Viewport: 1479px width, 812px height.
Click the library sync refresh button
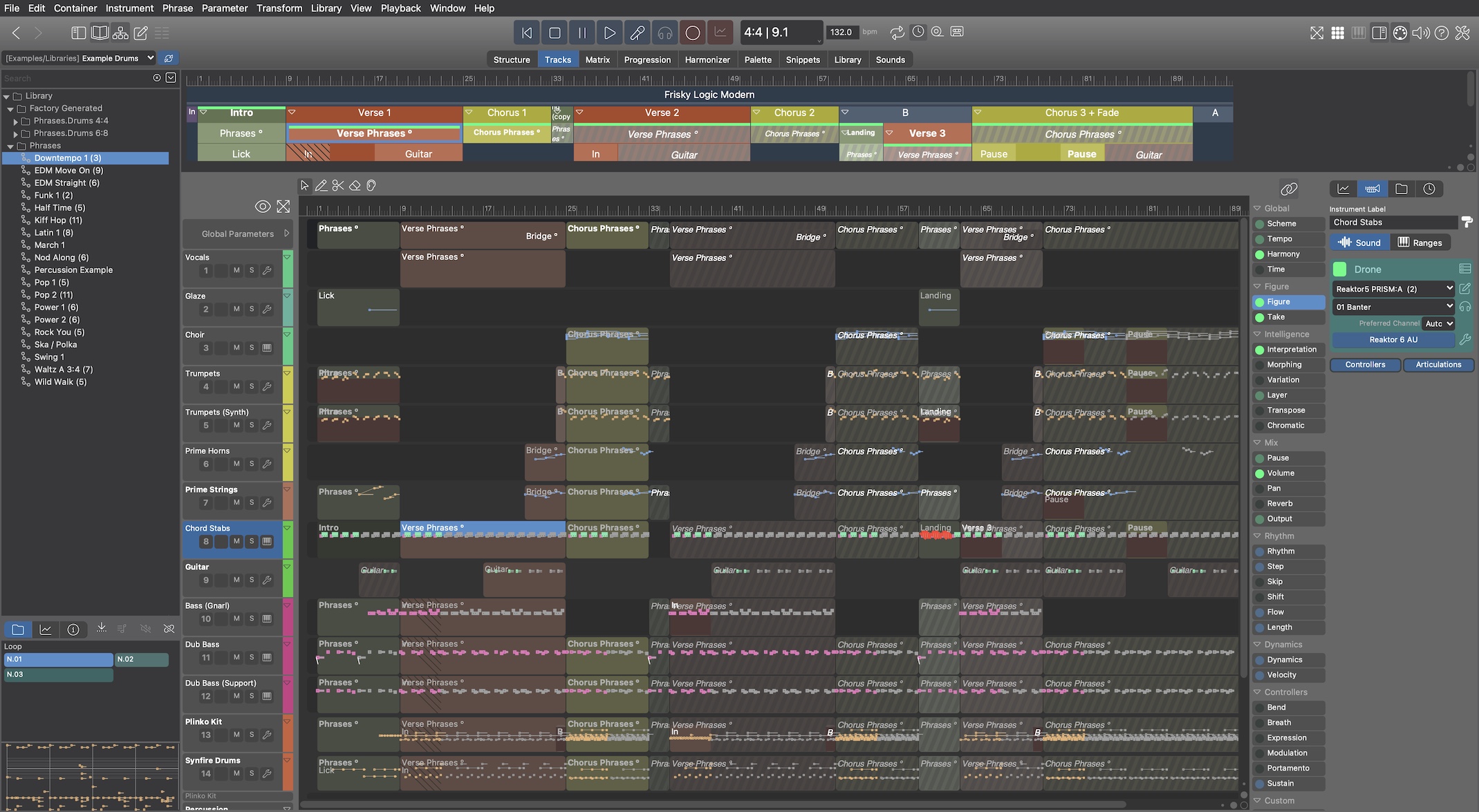pos(168,58)
